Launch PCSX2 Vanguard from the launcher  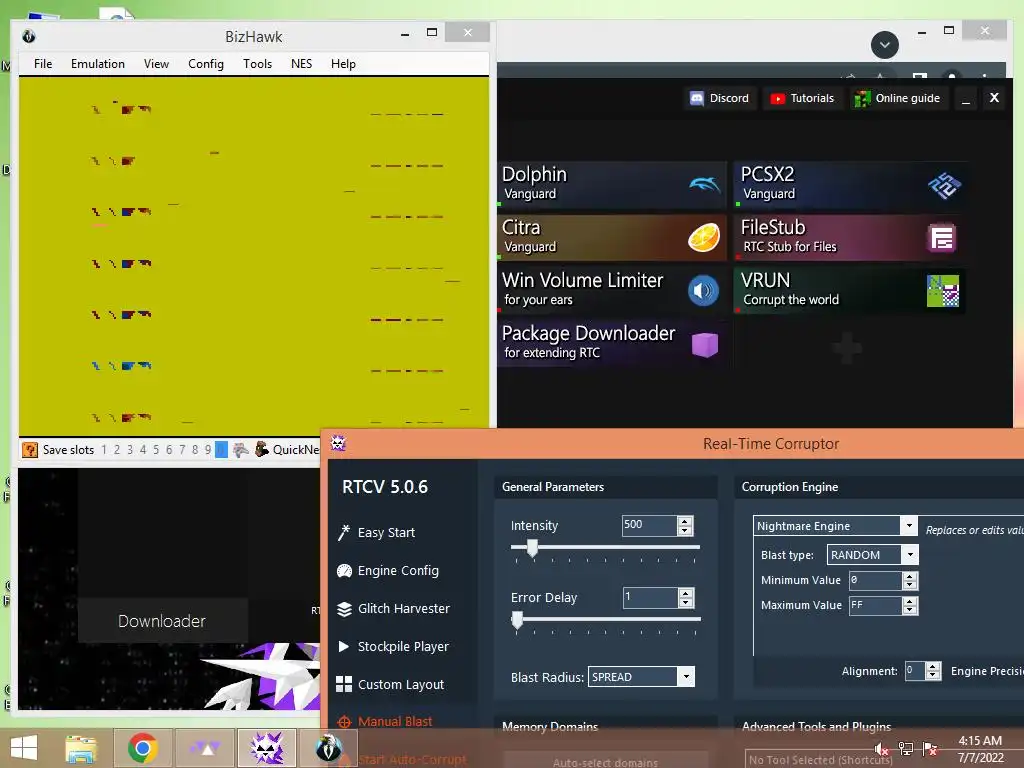pos(850,185)
